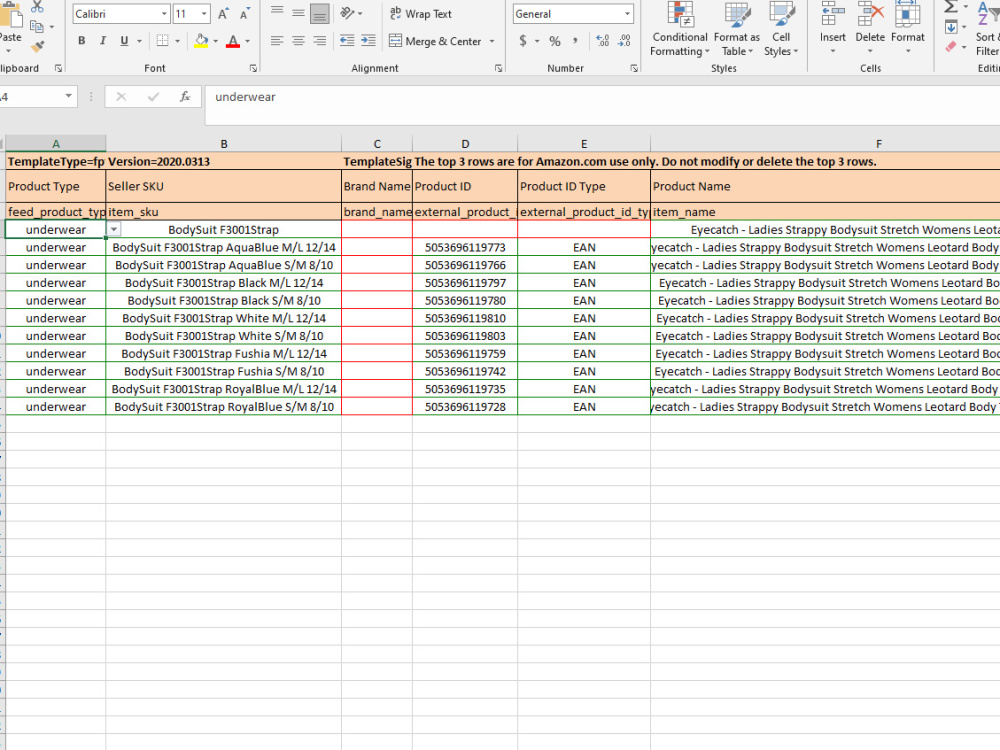
Task: Click Insert Function fx button
Action: (x=185, y=97)
